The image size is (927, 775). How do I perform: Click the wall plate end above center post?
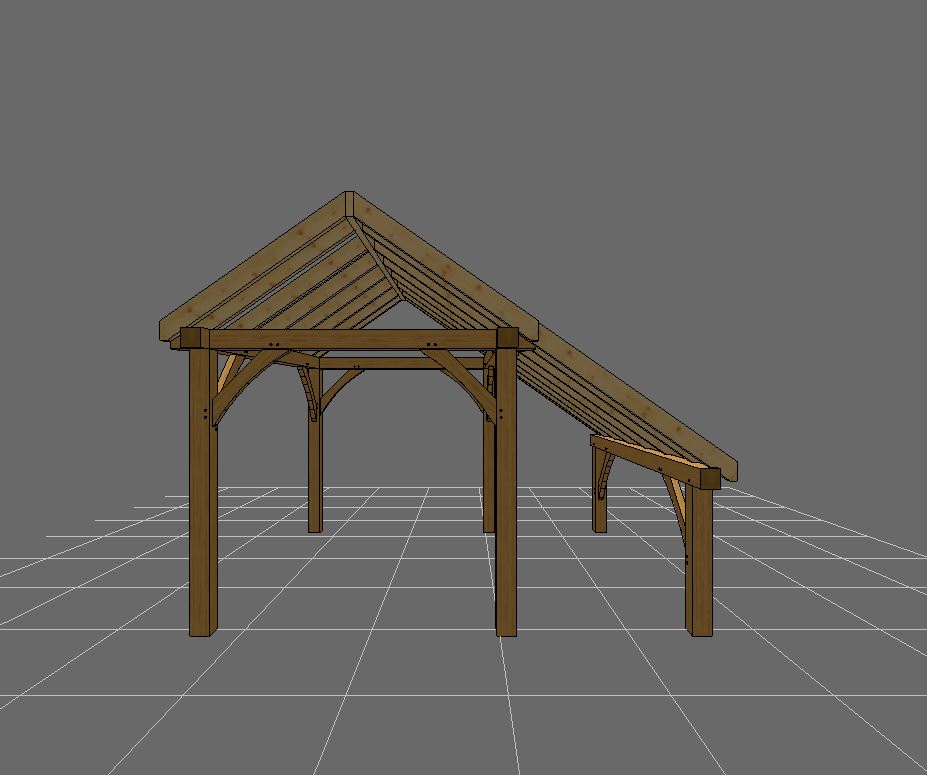pyautogui.click(x=507, y=338)
